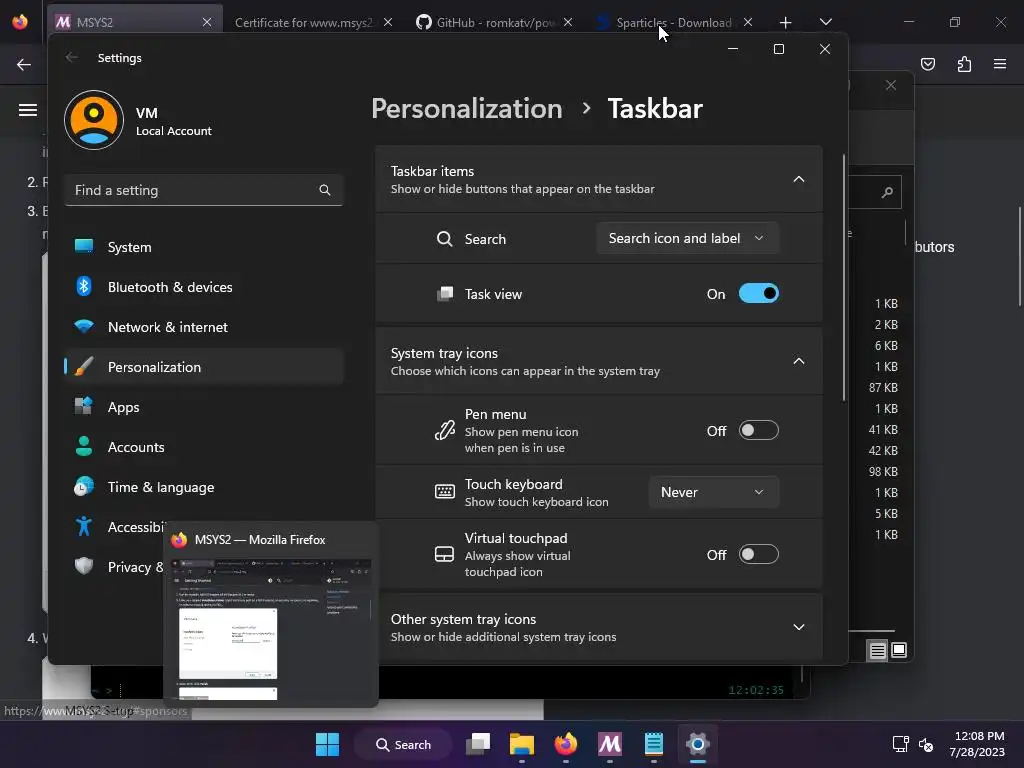
Task: Click the network status tray icon
Action: point(901,744)
